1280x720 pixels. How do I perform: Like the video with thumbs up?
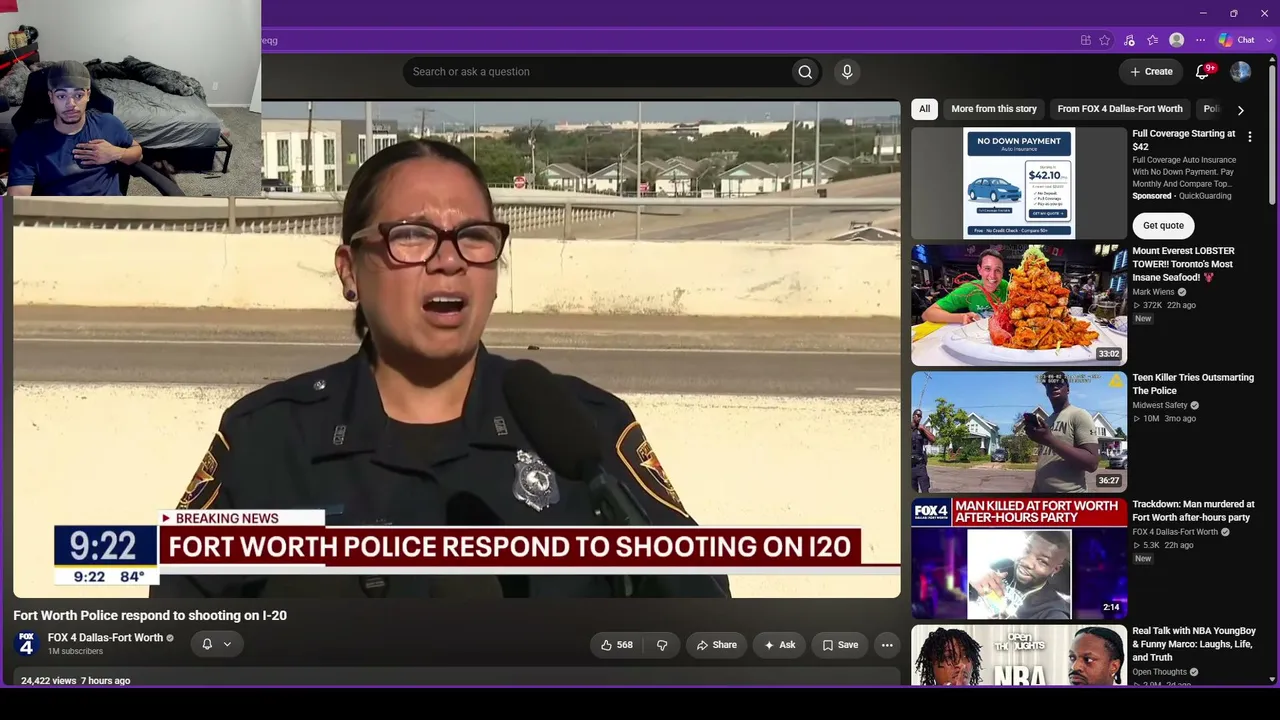point(616,645)
